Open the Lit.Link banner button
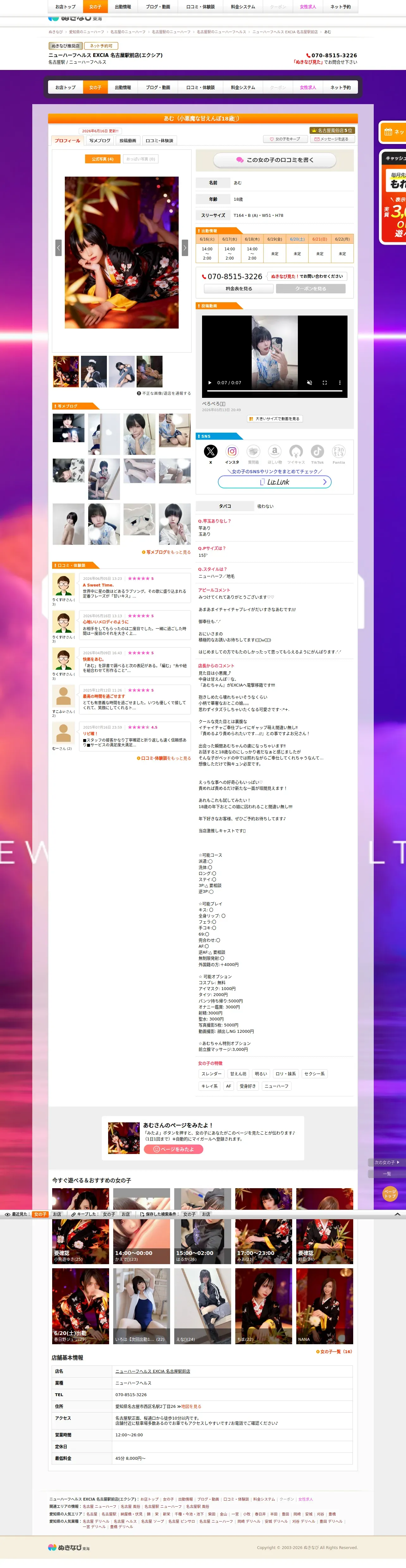 275,482
